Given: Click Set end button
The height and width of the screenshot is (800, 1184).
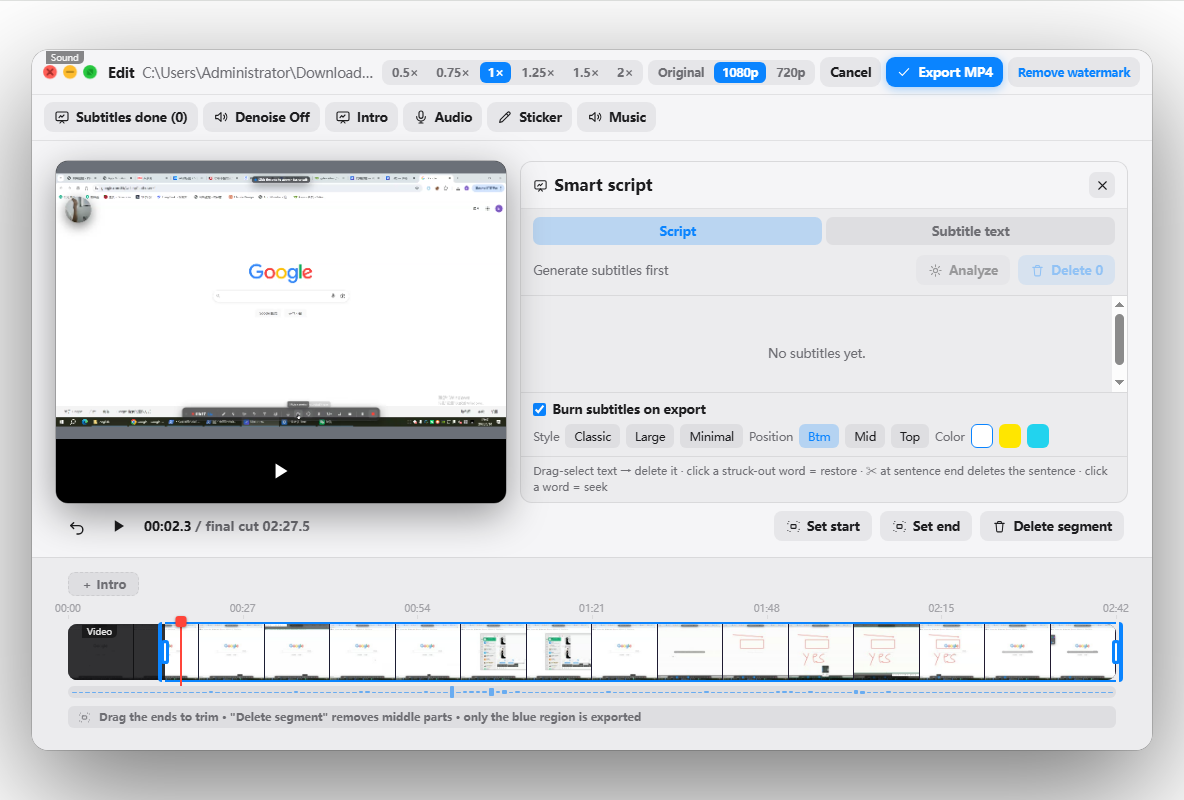Looking at the screenshot, I should click(x=926, y=527).
